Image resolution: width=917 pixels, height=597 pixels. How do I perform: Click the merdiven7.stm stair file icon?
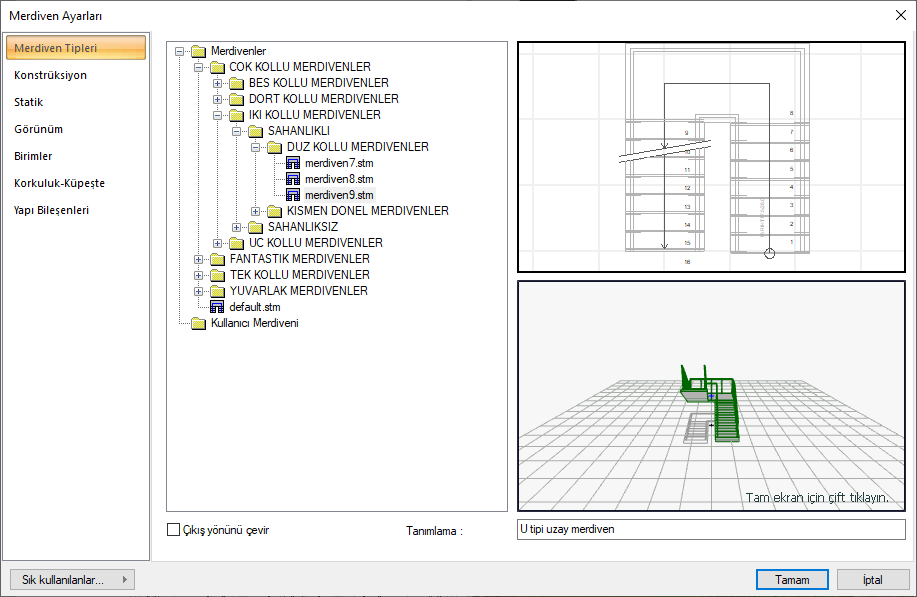point(293,163)
